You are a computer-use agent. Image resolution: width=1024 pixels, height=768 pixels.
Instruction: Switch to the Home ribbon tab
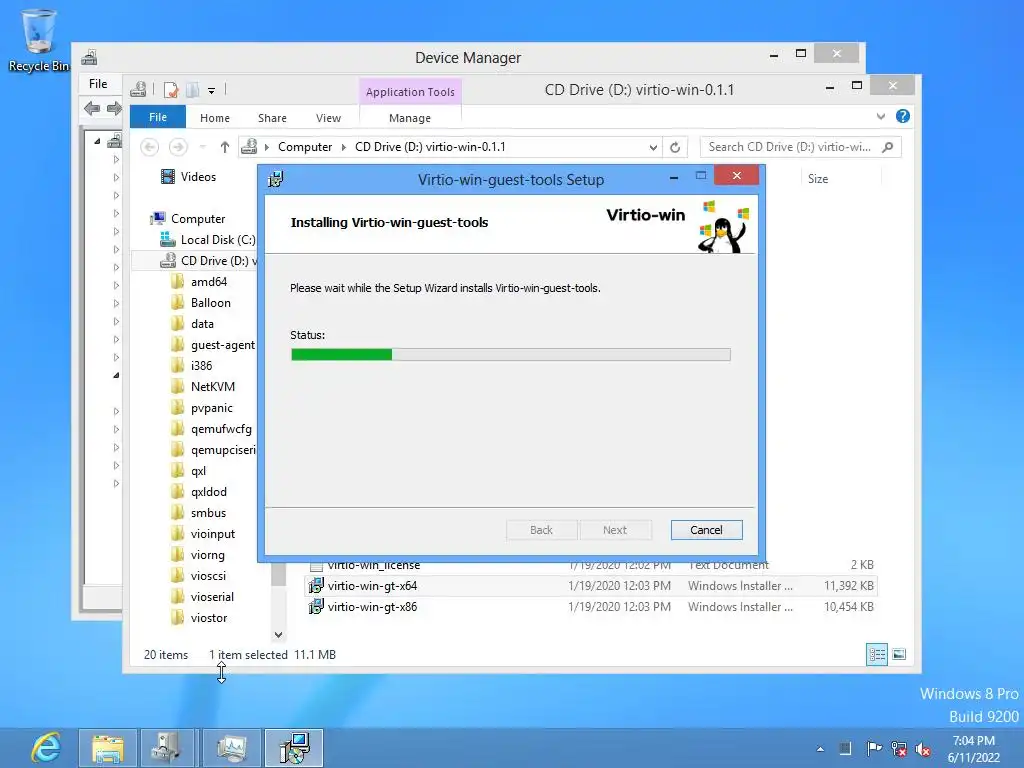click(215, 118)
